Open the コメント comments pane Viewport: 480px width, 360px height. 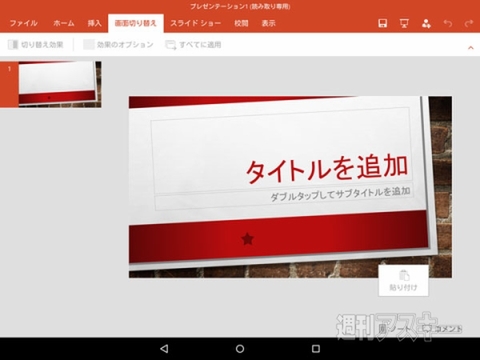coord(442,329)
